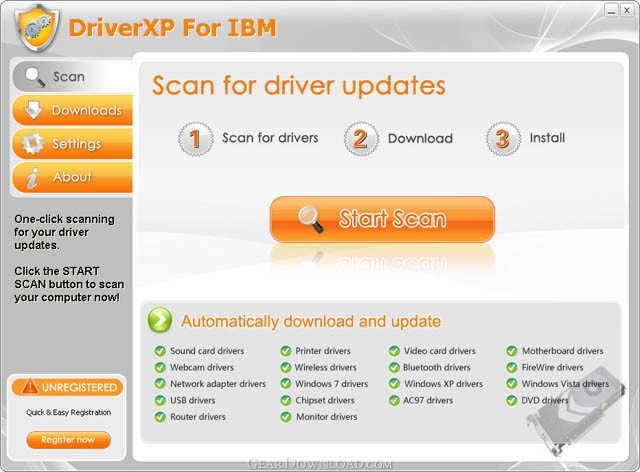
Task: Click the 'Motherboard drivers' text
Action: pyautogui.click(x=562, y=351)
